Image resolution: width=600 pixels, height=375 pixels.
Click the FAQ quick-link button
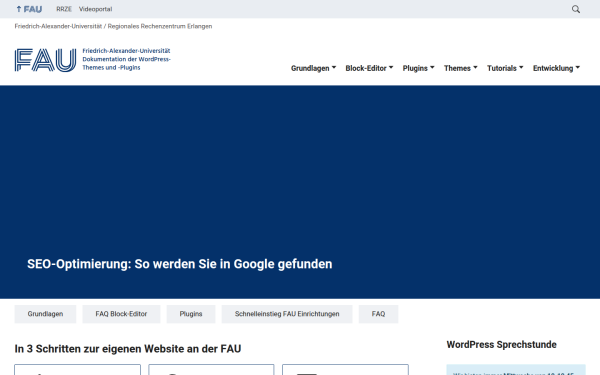click(x=378, y=314)
